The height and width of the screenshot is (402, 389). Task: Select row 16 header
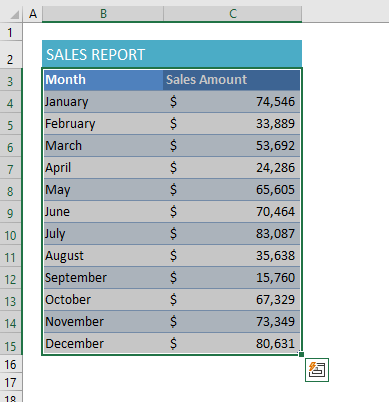point(11,364)
